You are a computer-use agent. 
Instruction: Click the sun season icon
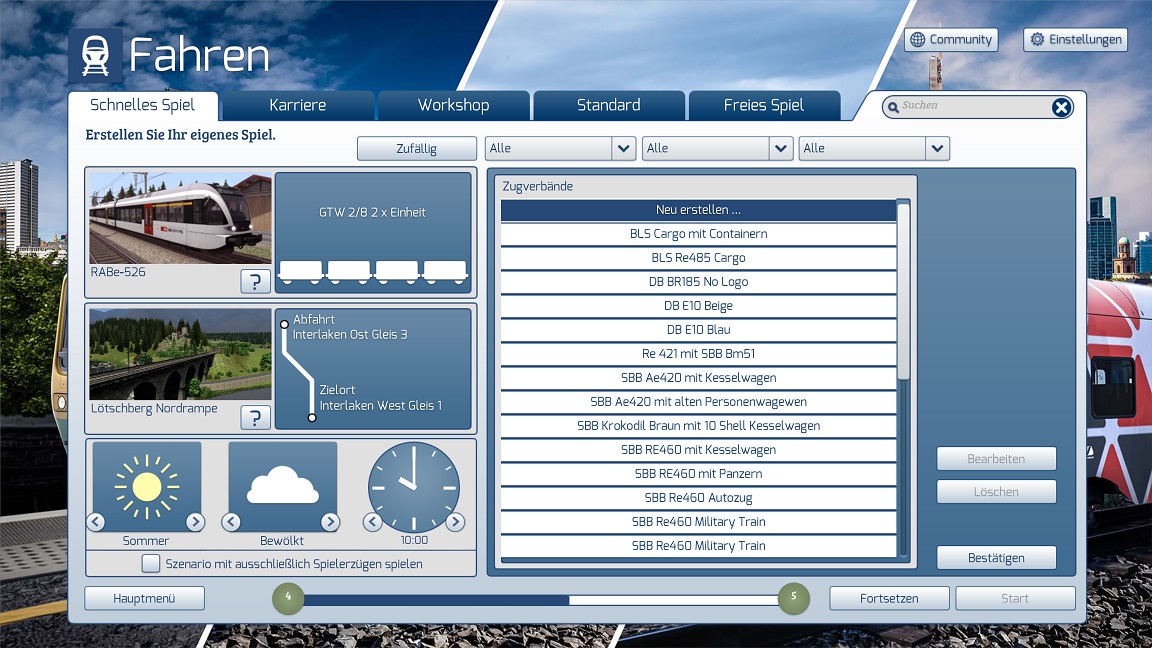click(x=146, y=486)
